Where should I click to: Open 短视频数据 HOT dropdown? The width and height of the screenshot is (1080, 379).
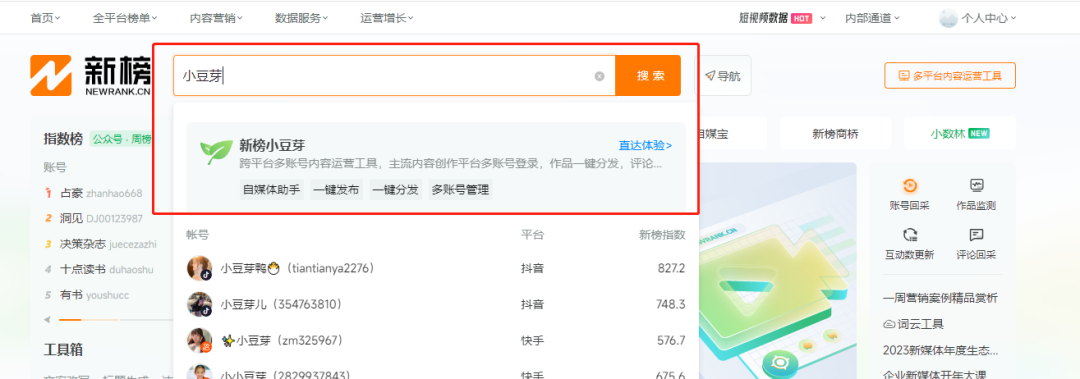782,19
